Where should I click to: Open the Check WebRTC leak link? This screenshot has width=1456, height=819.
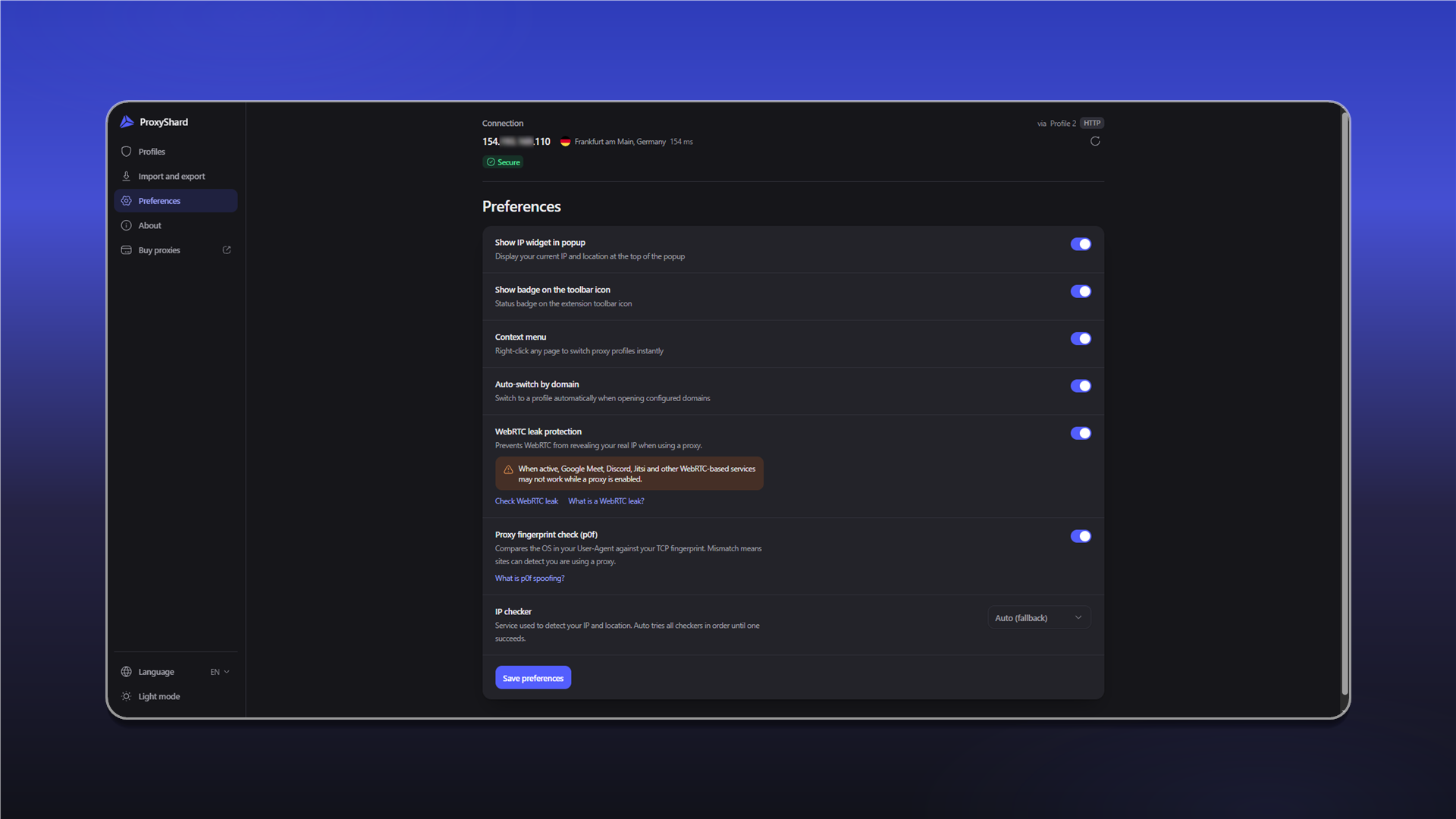coord(526,501)
